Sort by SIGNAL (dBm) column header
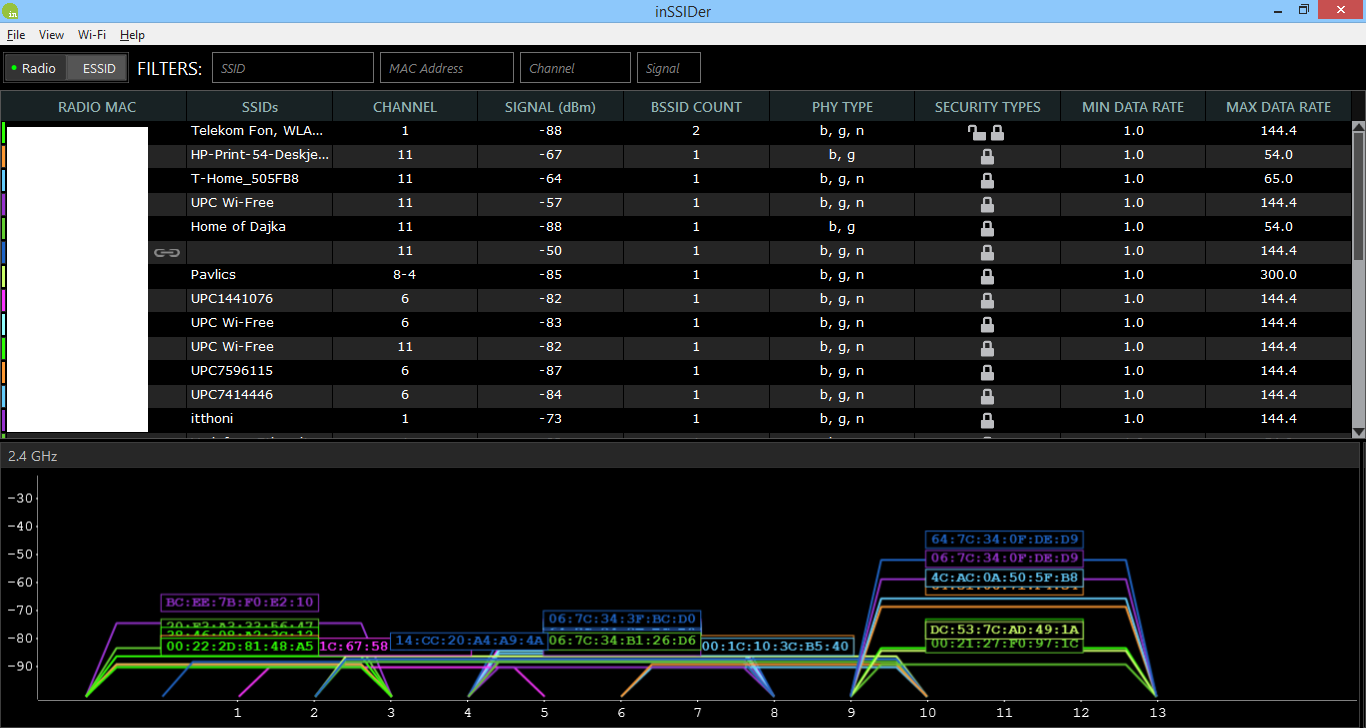The height and width of the screenshot is (728, 1366). [x=550, y=107]
